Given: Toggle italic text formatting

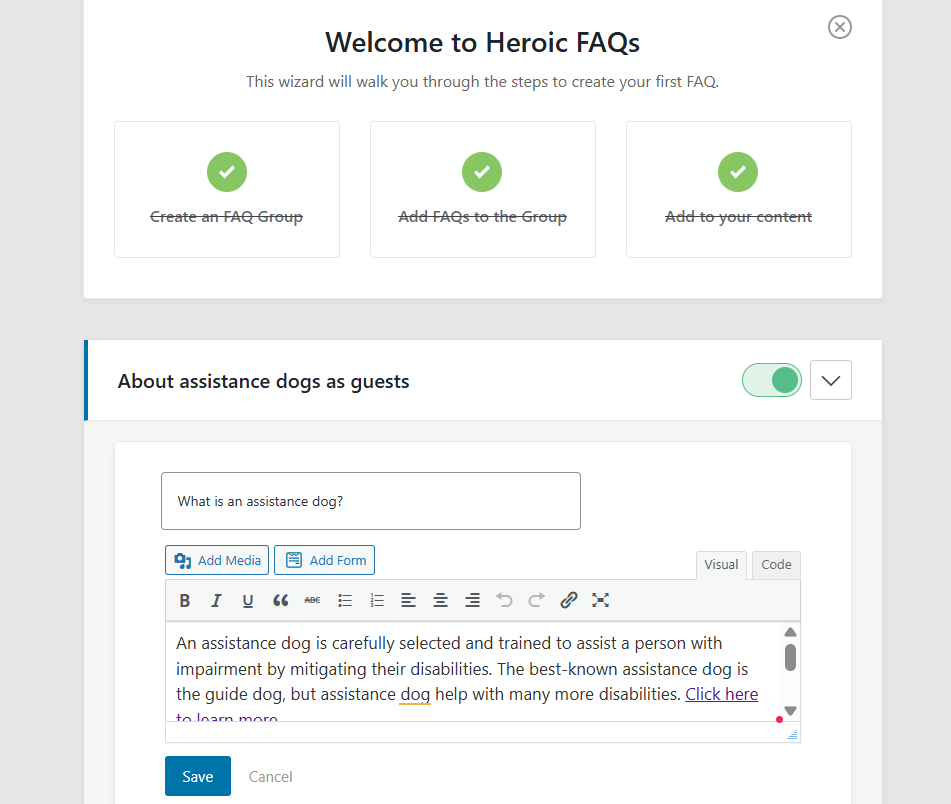Looking at the screenshot, I should (x=216, y=600).
